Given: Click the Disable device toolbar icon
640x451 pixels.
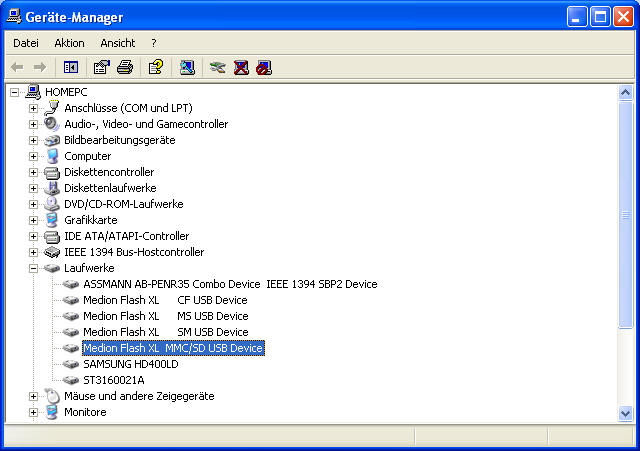Looking at the screenshot, I should click(264, 67).
